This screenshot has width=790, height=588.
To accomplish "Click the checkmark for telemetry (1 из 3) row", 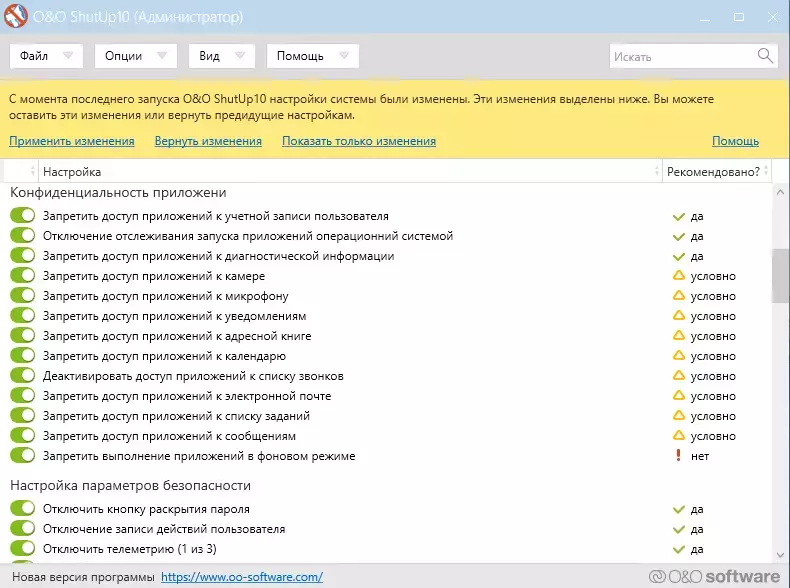I will point(679,549).
